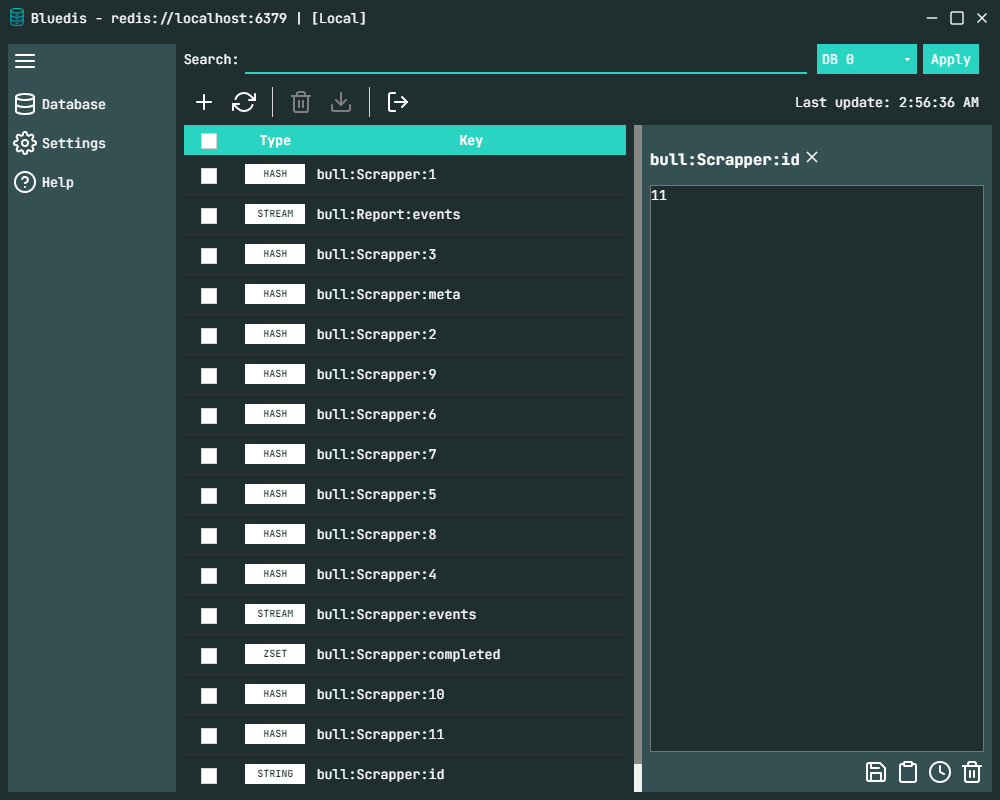Click the clock TTL icon
This screenshot has width=1000, height=800.
(940, 771)
